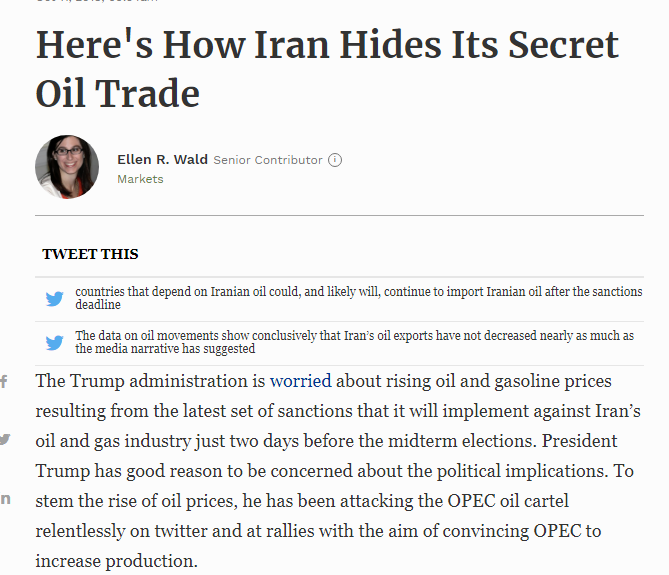Viewport: 669px width, 575px height.
Task: Click the first paragraph mentioning Trump administration
Action: tap(338, 471)
